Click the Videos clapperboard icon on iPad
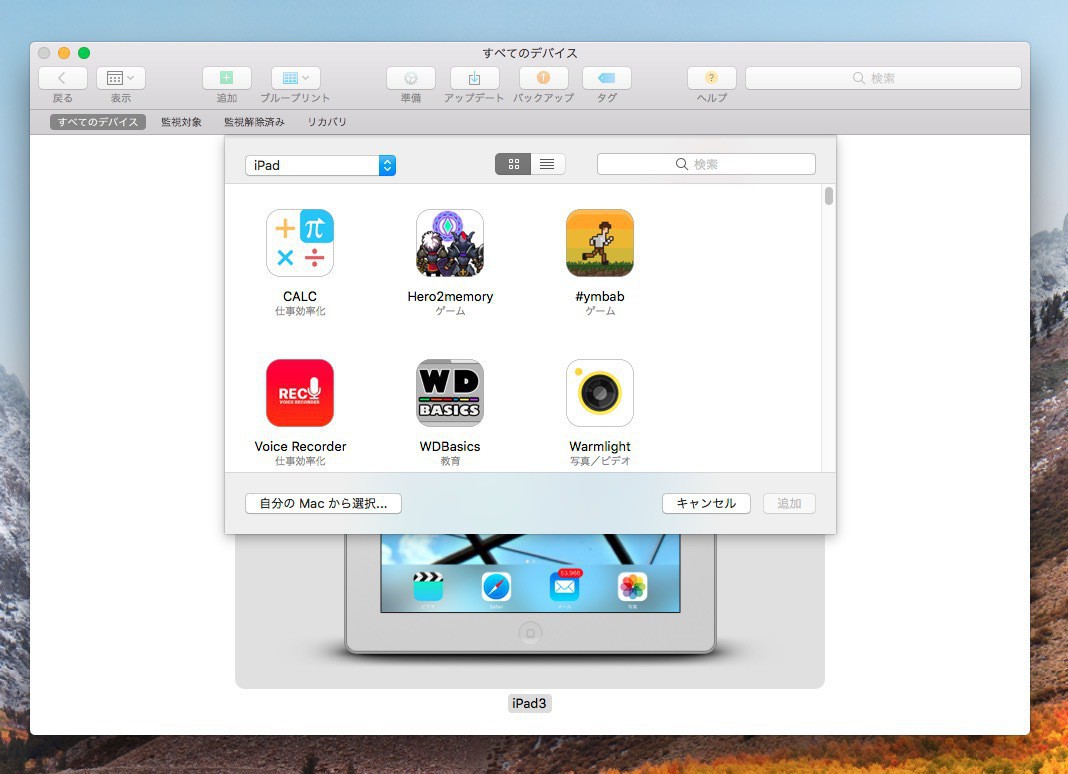The image size is (1068, 774). 428,587
